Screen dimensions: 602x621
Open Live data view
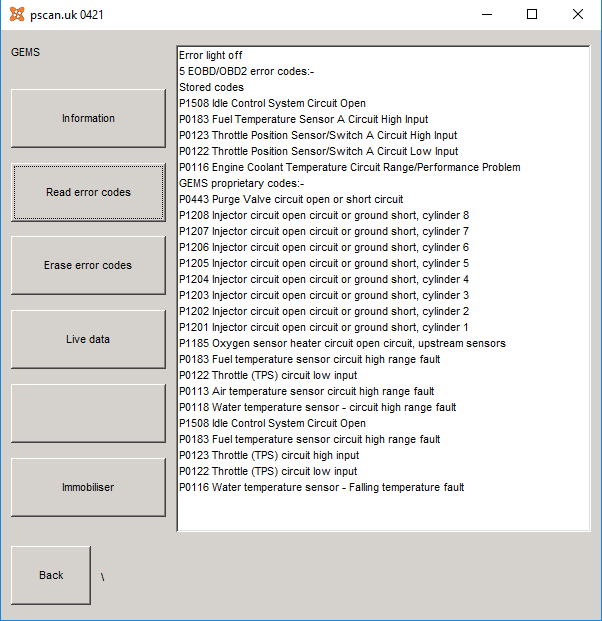click(88, 339)
